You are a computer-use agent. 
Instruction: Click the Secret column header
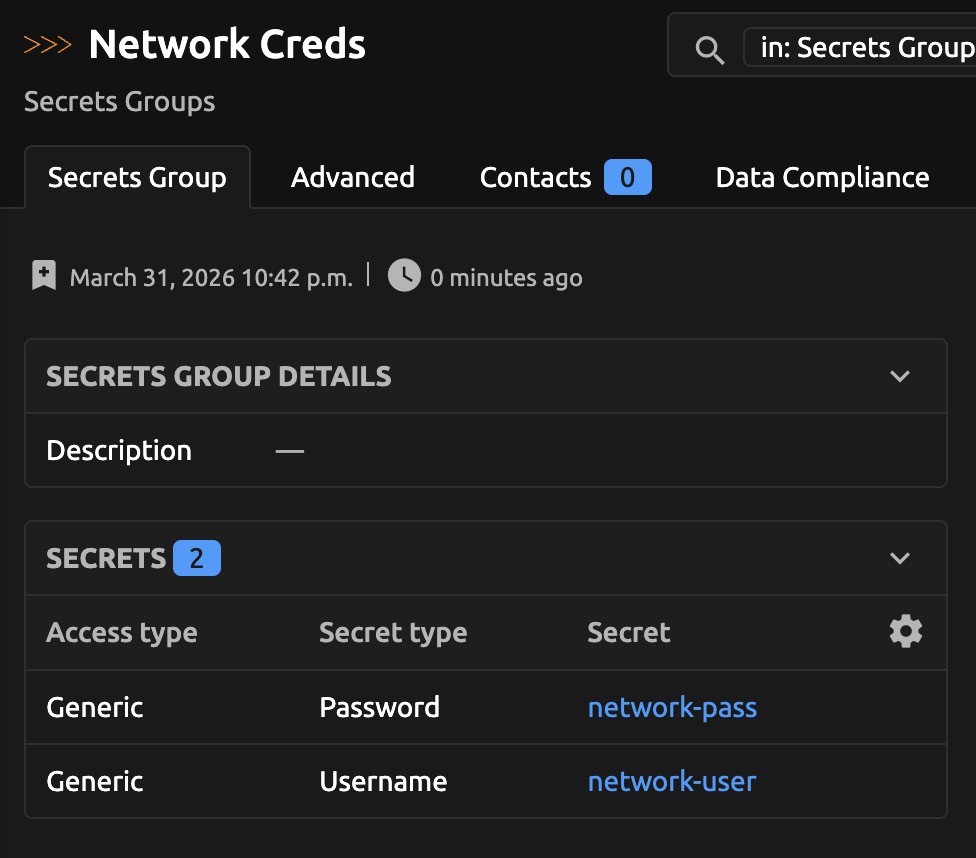(x=629, y=633)
